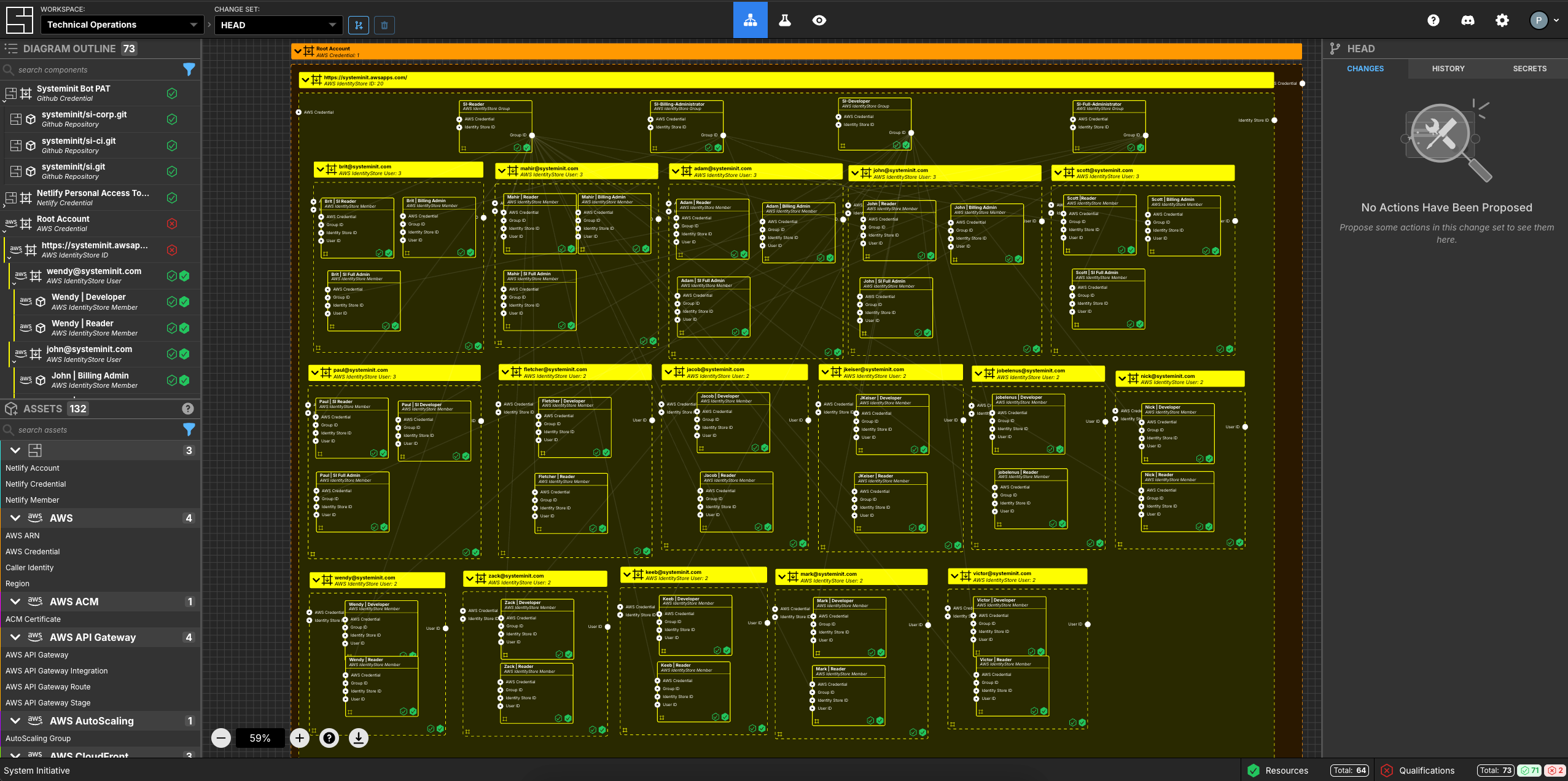This screenshot has height=781, width=1568.
Task: Zoom in the diagram with plus button
Action: 300,738
